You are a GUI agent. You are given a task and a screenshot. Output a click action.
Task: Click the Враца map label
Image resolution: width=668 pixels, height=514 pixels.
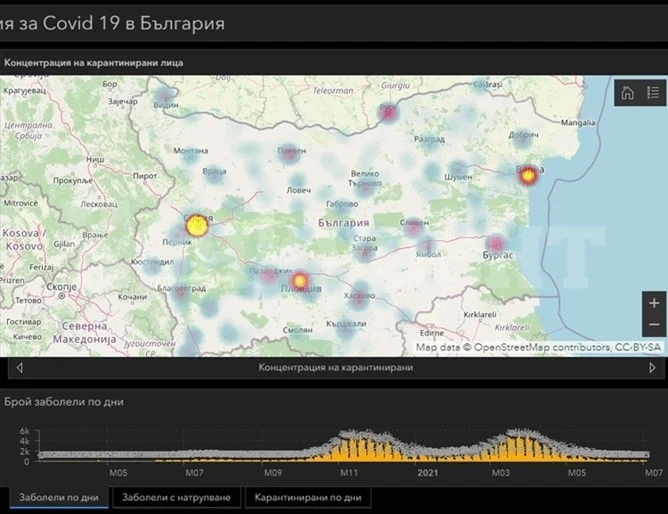click(x=214, y=171)
